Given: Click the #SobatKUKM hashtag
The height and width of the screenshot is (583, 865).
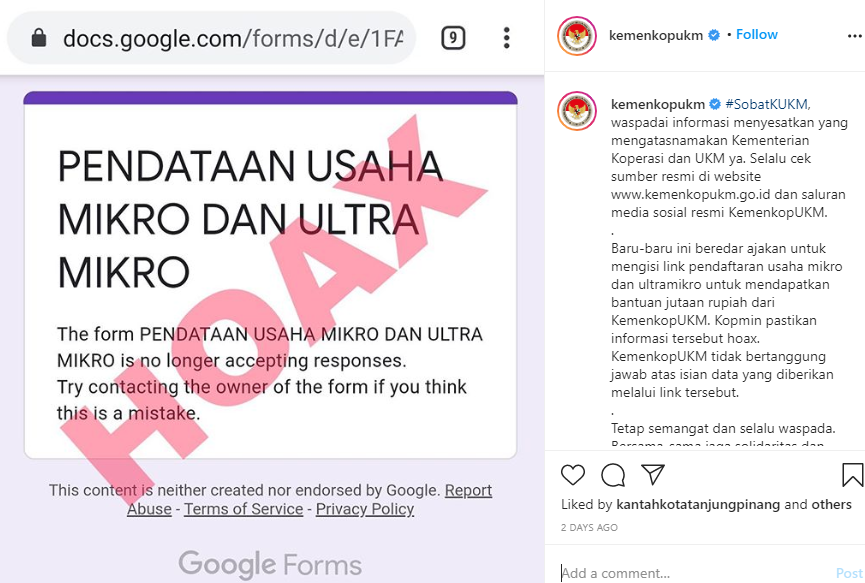Looking at the screenshot, I should coord(768,104).
